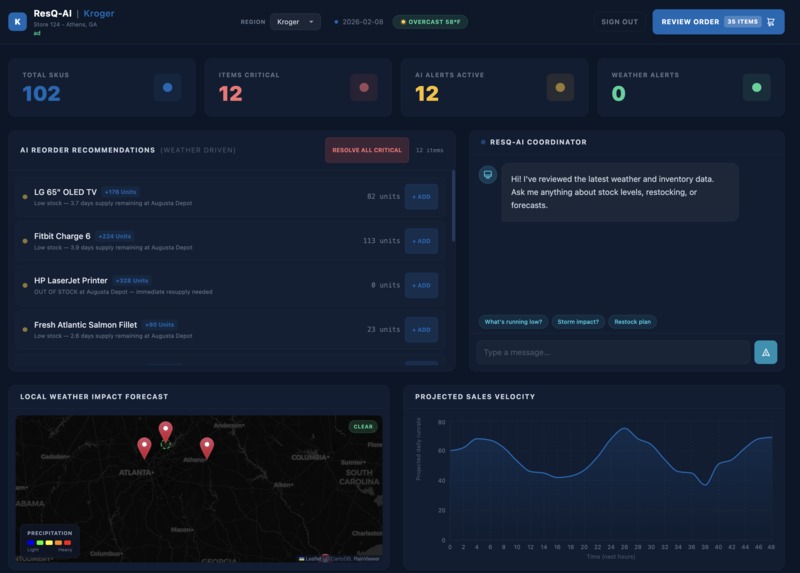Click the shopping cart icon
The image size is (800, 573).
[x=771, y=22]
